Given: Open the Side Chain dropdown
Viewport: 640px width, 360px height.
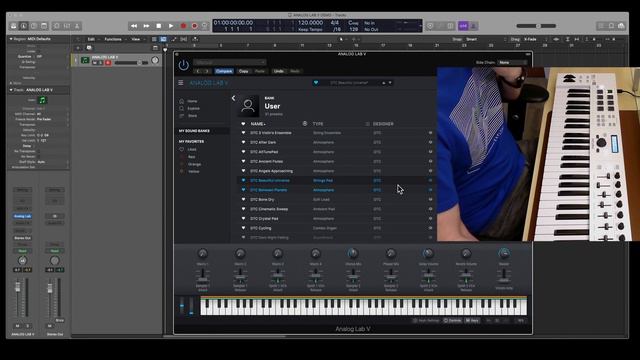Looking at the screenshot, I should [513, 62].
